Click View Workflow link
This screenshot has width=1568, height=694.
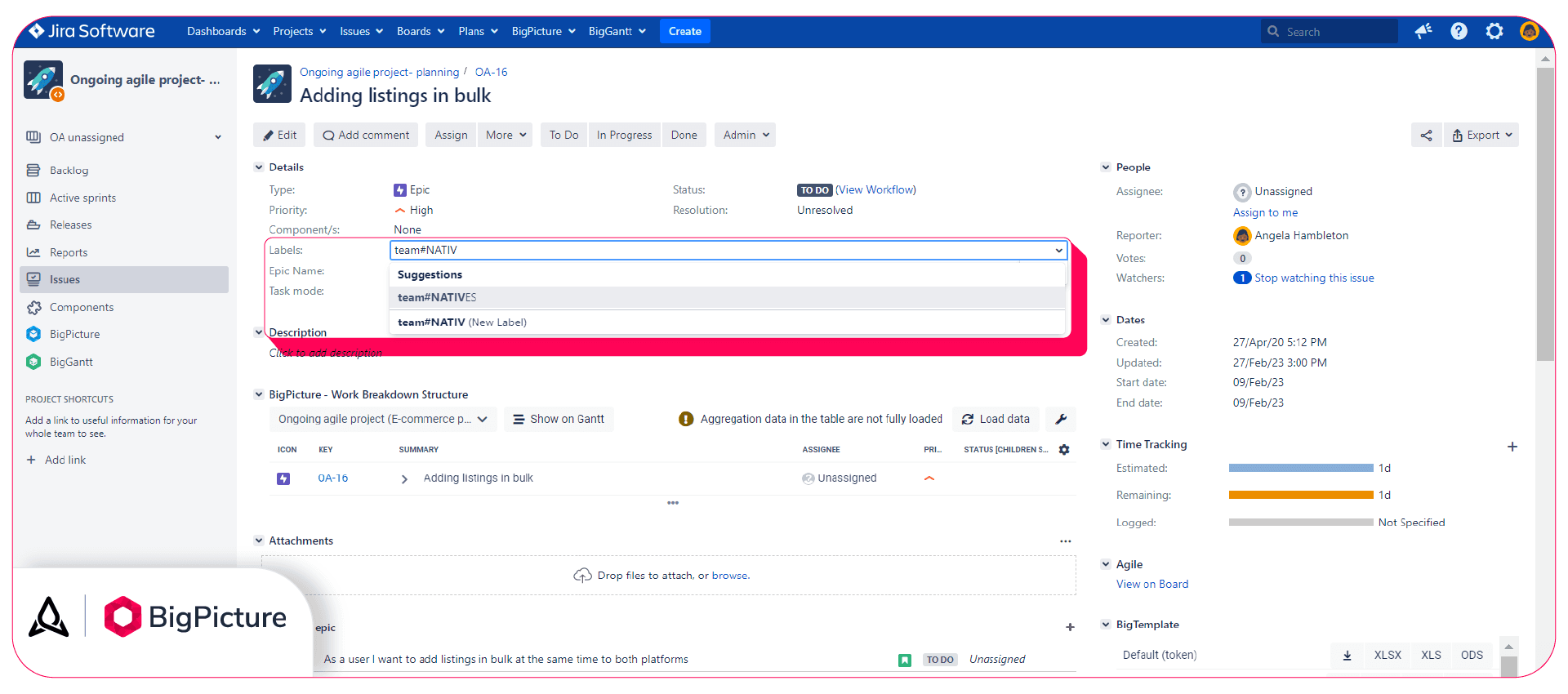click(x=875, y=189)
